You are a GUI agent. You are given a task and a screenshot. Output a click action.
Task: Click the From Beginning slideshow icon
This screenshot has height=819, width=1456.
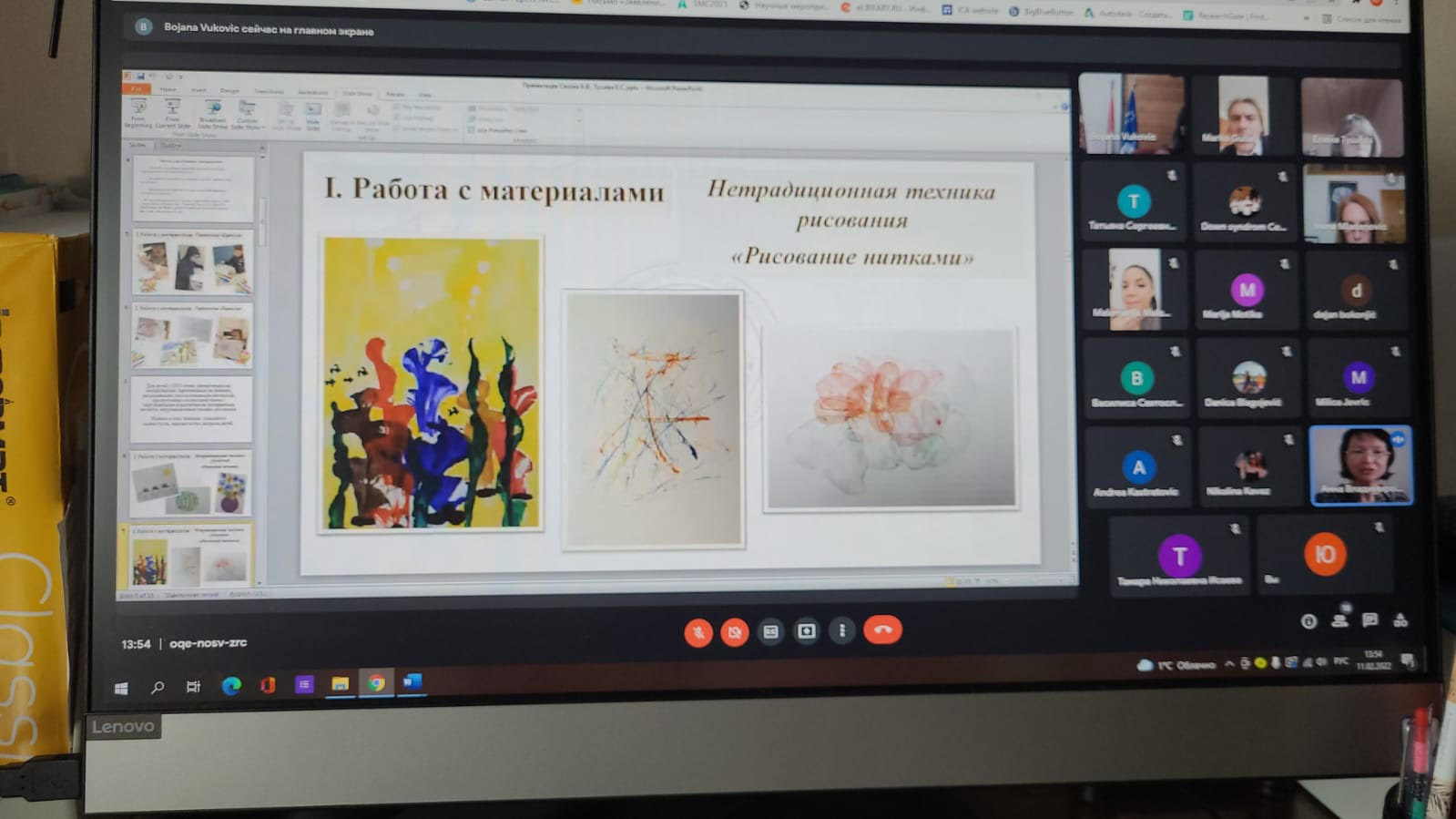tap(138, 114)
